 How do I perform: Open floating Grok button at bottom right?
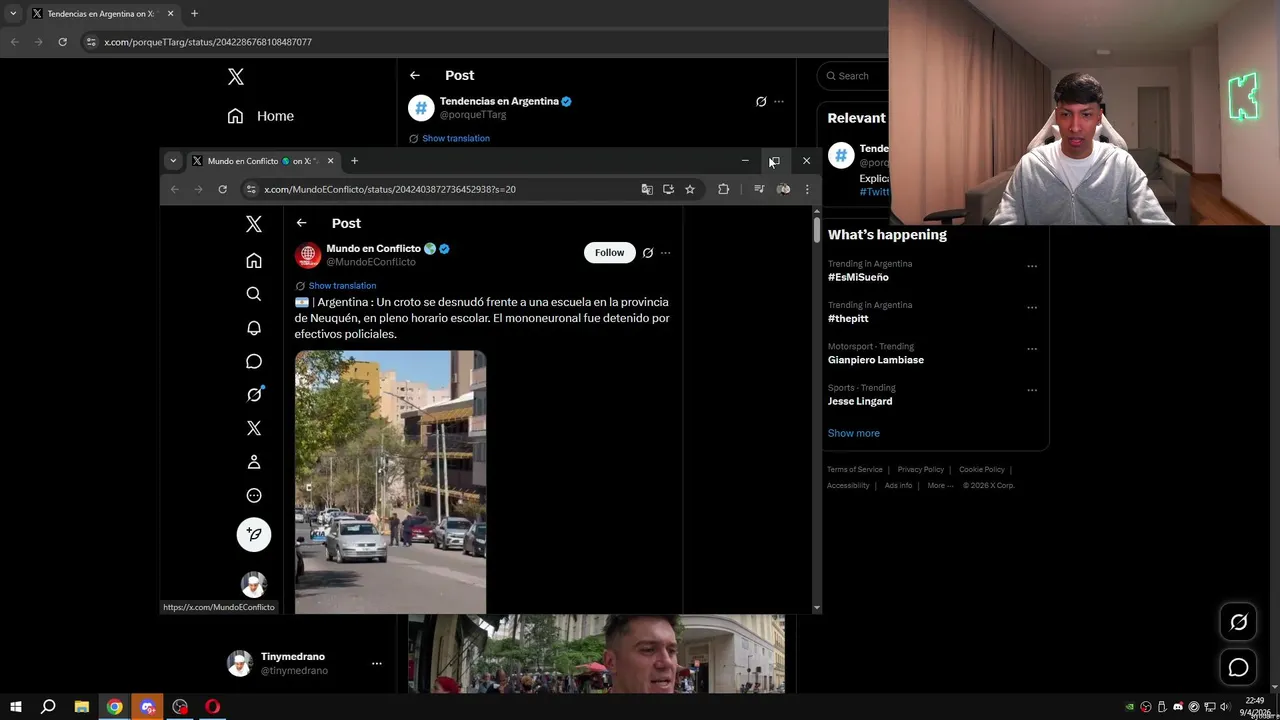point(1239,622)
